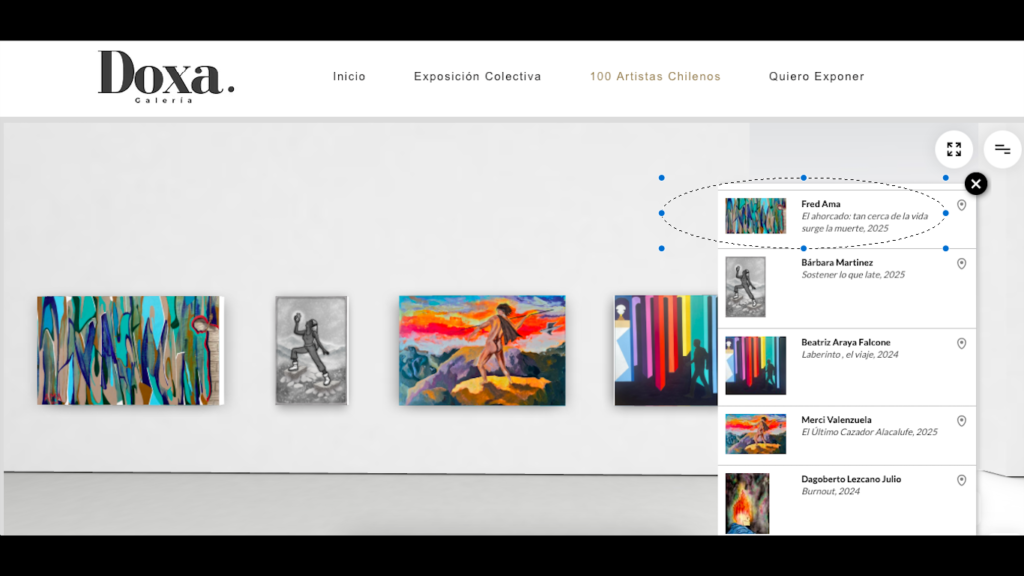Choose Laberinto, el viaje thumbnail in list
Viewport: 1024px width, 576px height.
[756, 365]
